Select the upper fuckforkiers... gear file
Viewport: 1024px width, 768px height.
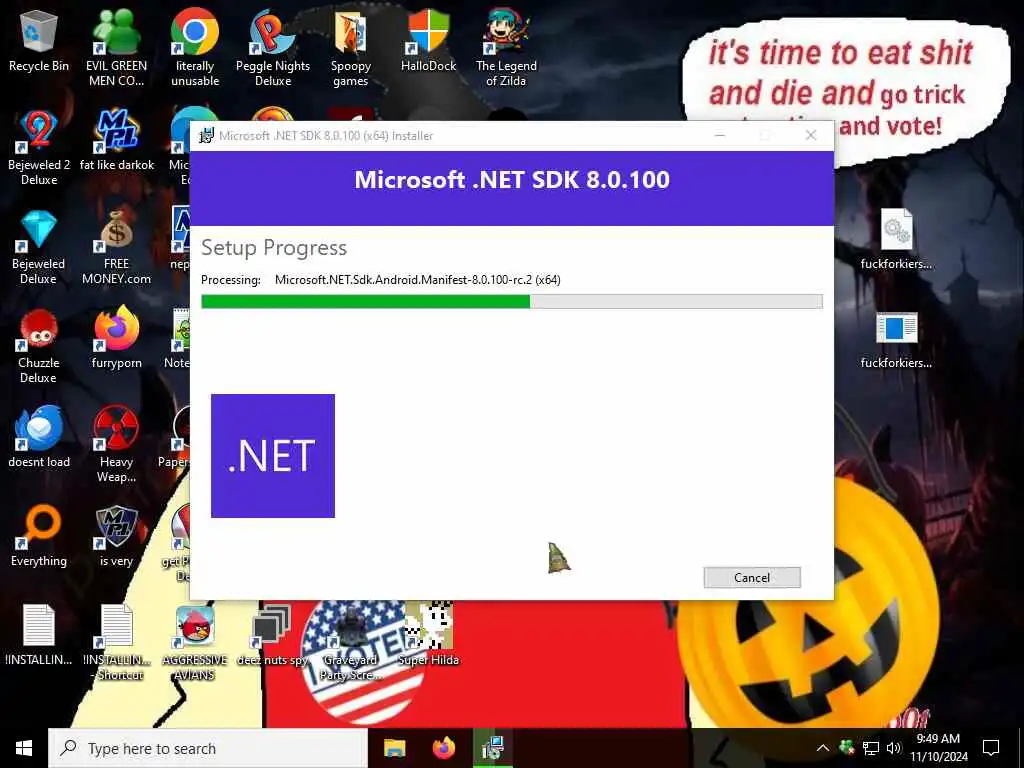896,239
